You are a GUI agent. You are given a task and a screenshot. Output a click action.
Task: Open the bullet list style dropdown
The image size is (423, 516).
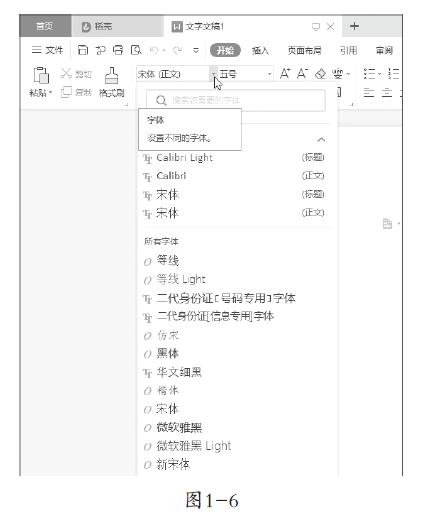tap(379, 73)
